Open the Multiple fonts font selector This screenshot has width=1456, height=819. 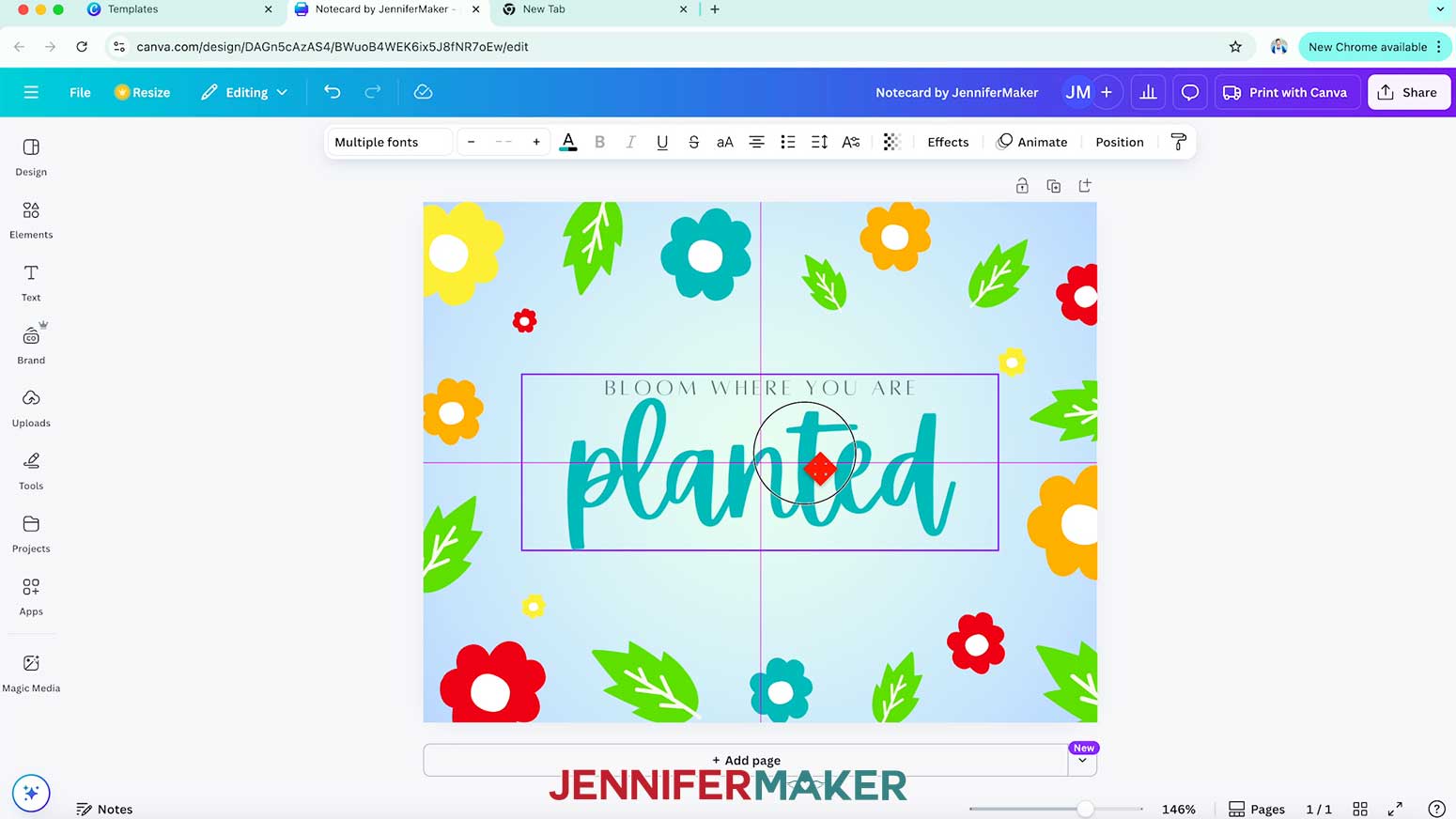[389, 142]
